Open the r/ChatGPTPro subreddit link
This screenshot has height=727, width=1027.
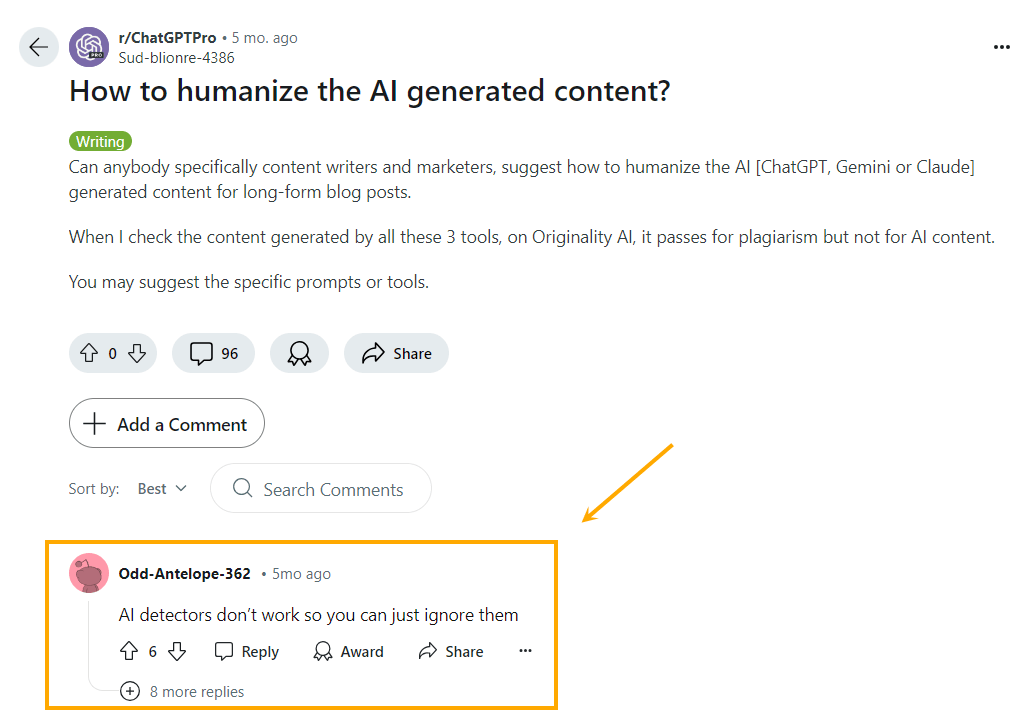[x=165, y=37]
